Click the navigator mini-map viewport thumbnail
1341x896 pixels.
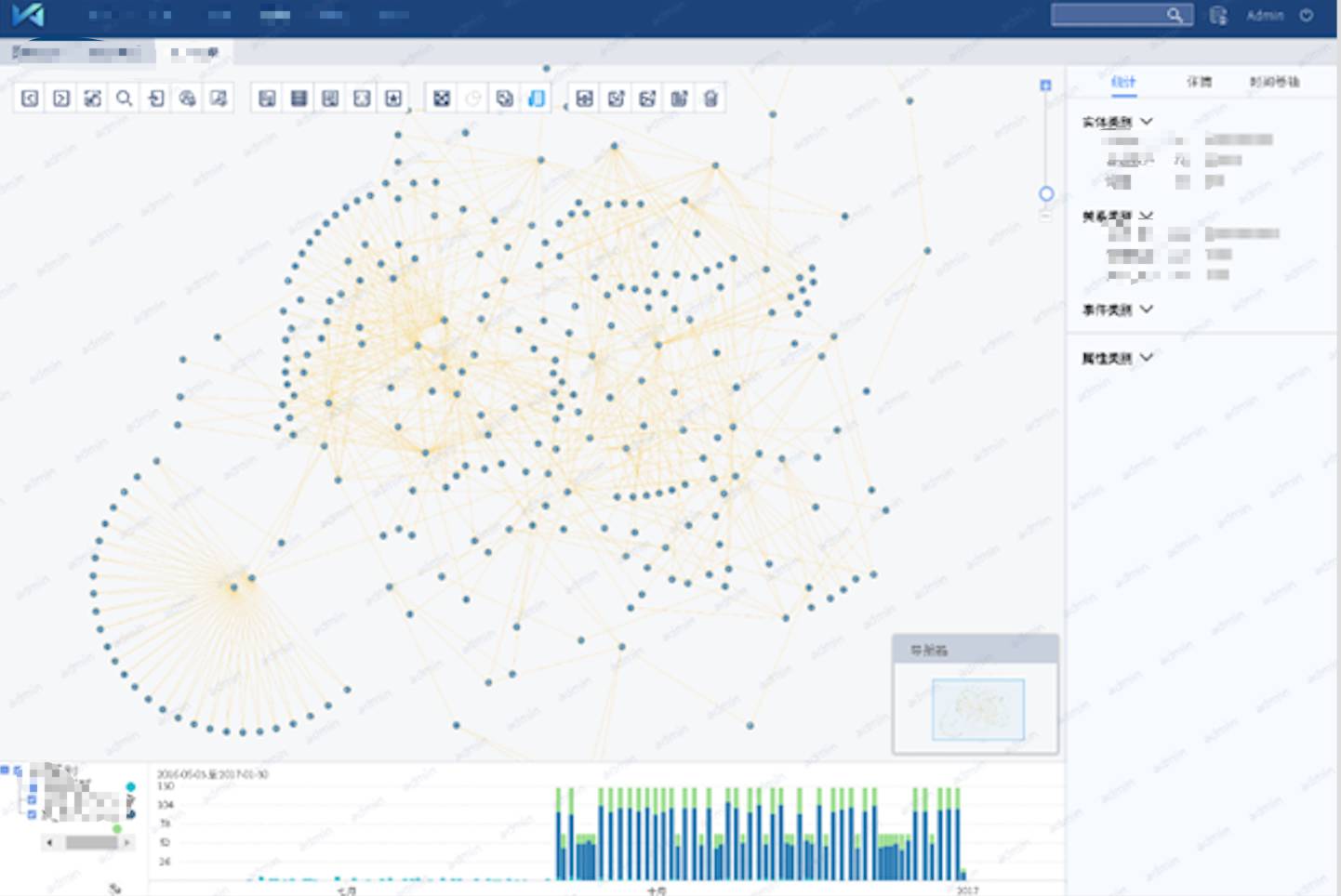pos(977,709)
